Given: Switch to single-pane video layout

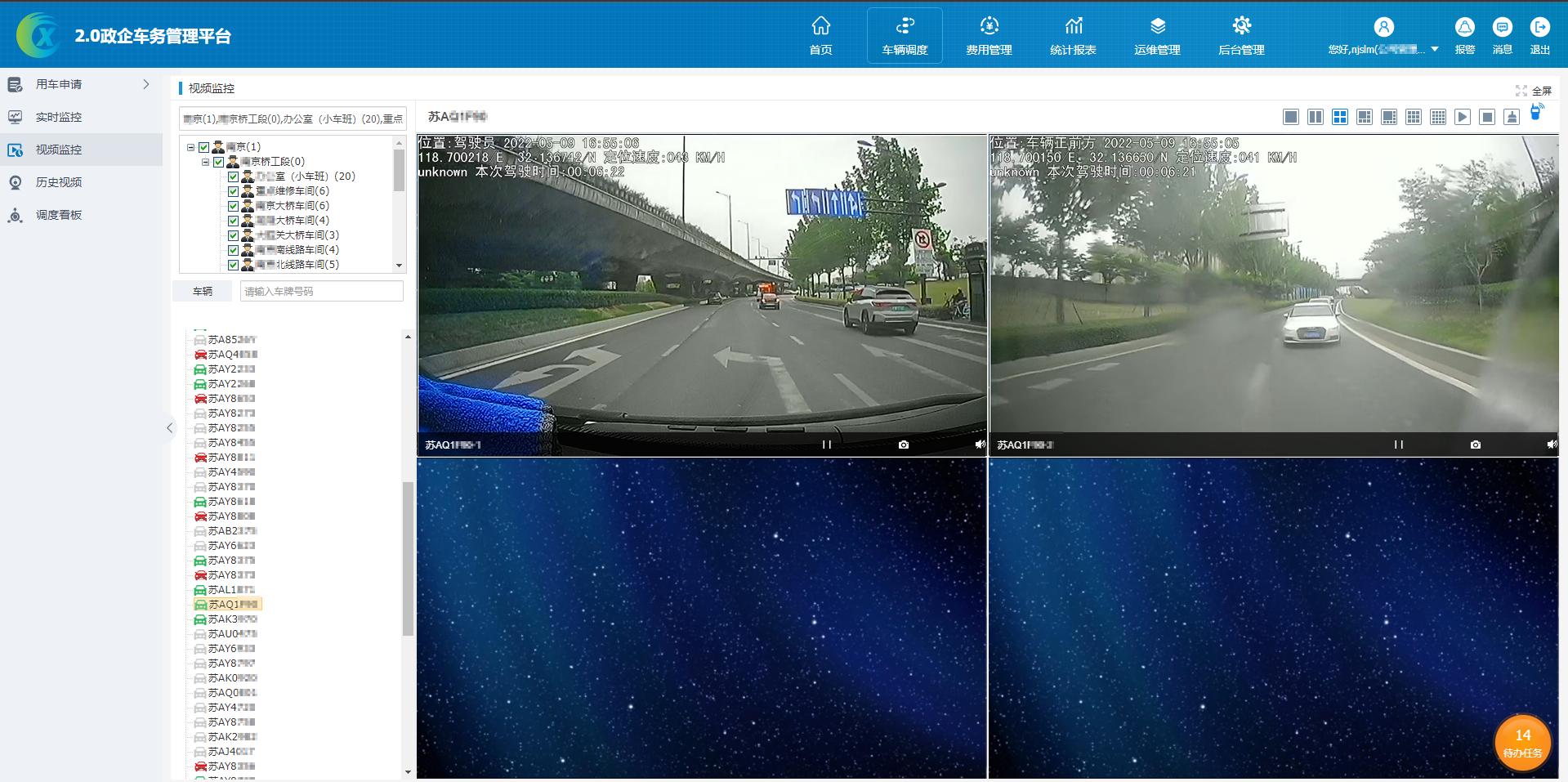Looking at the screenshot, I should click(x=1291, y=117).
